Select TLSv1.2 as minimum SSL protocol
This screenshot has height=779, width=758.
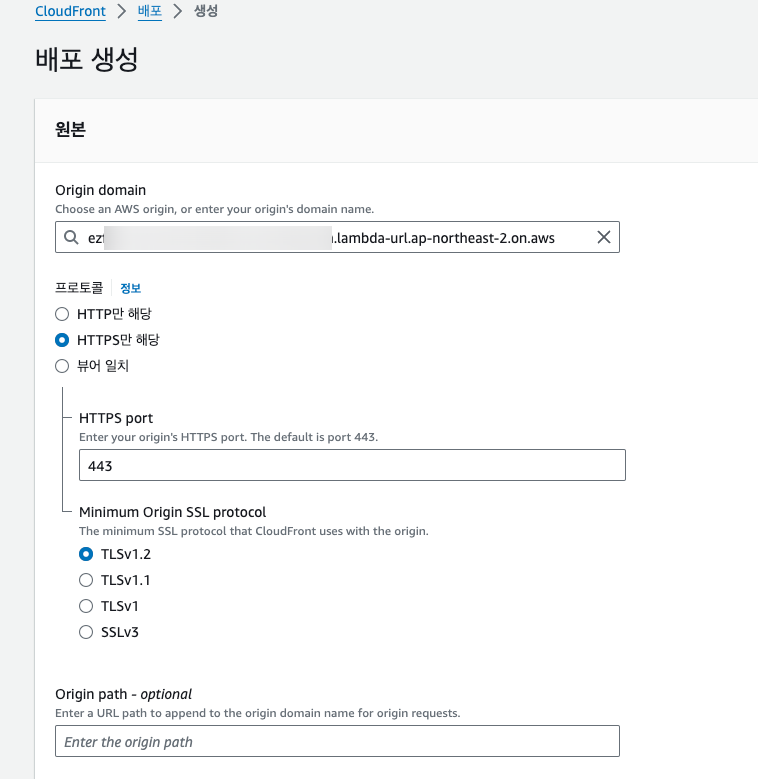[86, 554]
